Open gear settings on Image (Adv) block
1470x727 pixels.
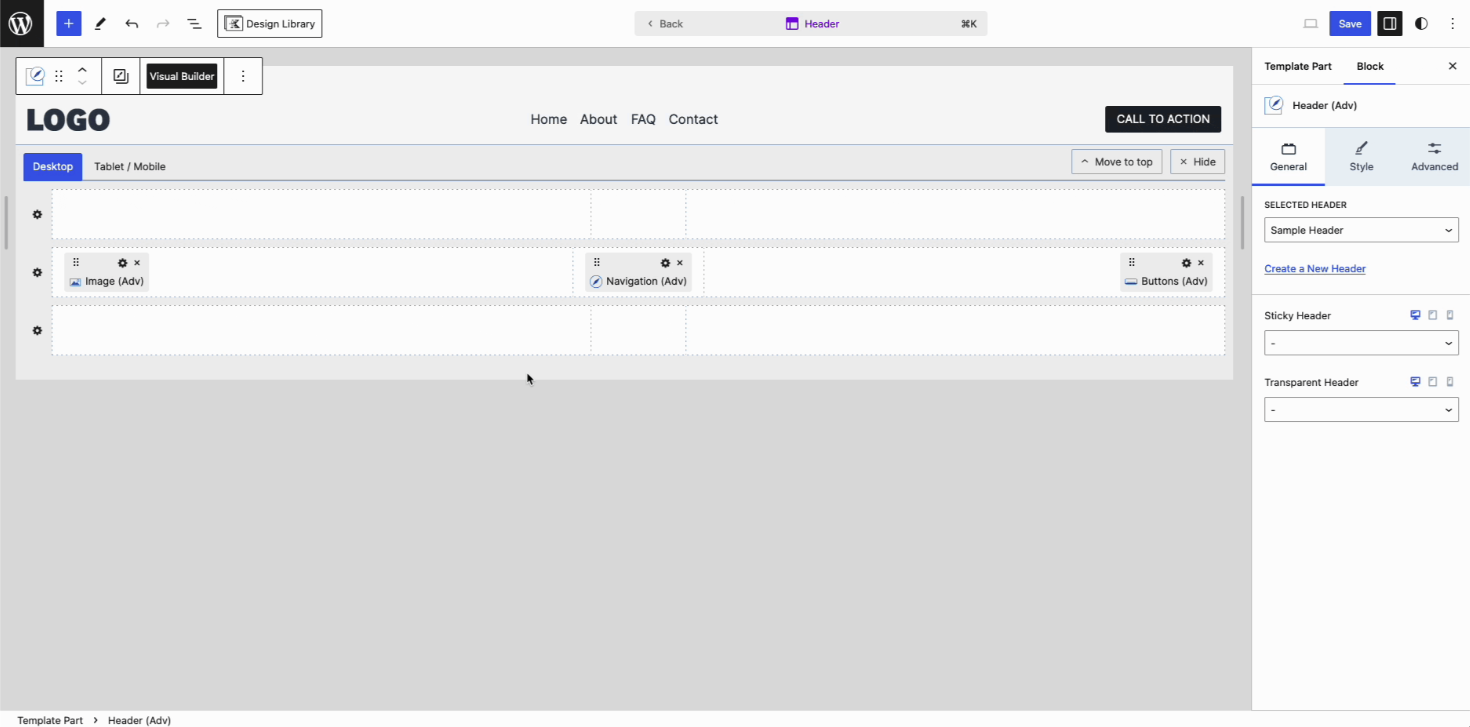coord(123,263)
